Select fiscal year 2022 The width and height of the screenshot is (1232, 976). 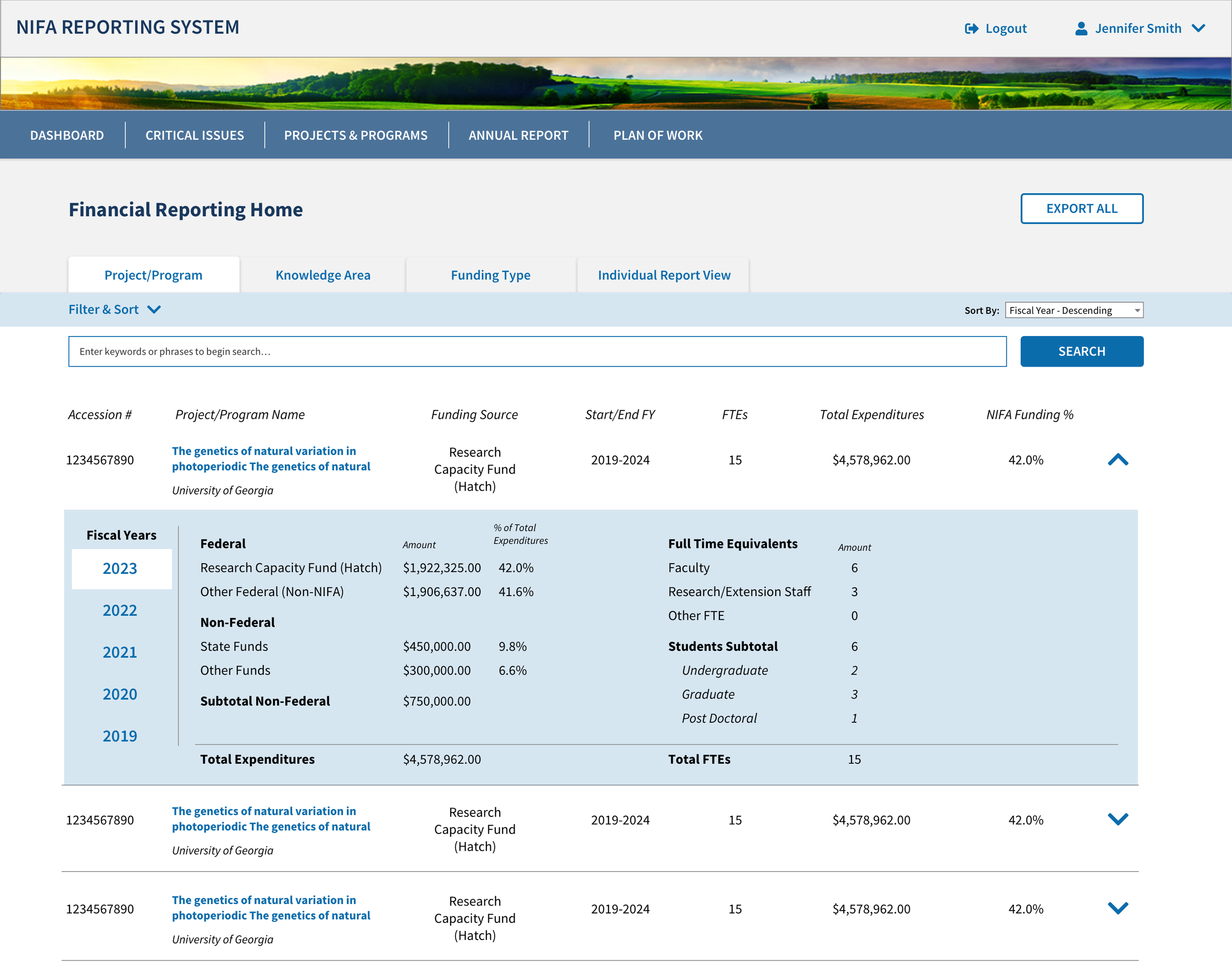coord(120,610)
